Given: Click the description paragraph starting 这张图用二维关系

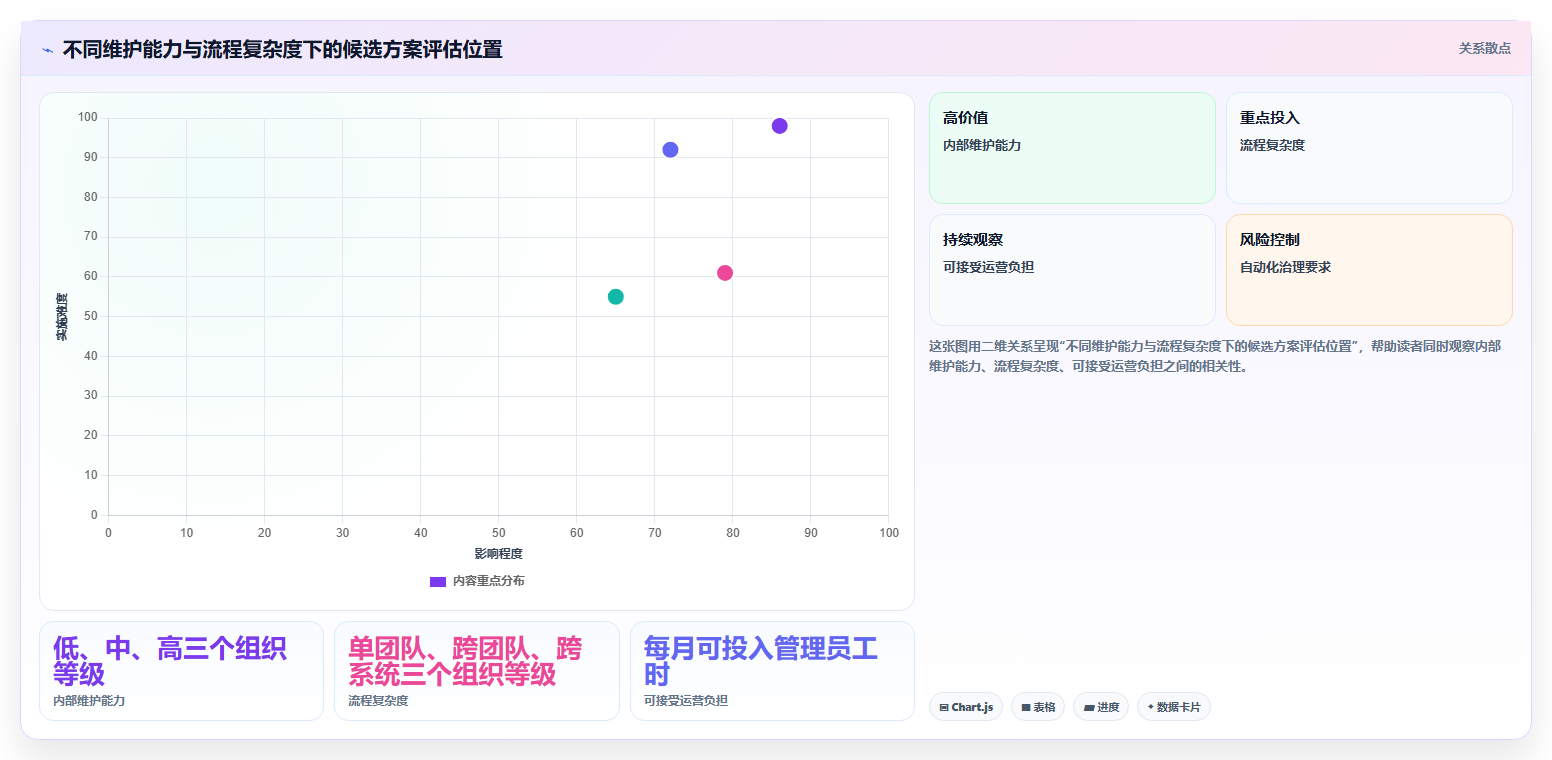Looking at the screenshot, I should 1215,356.
